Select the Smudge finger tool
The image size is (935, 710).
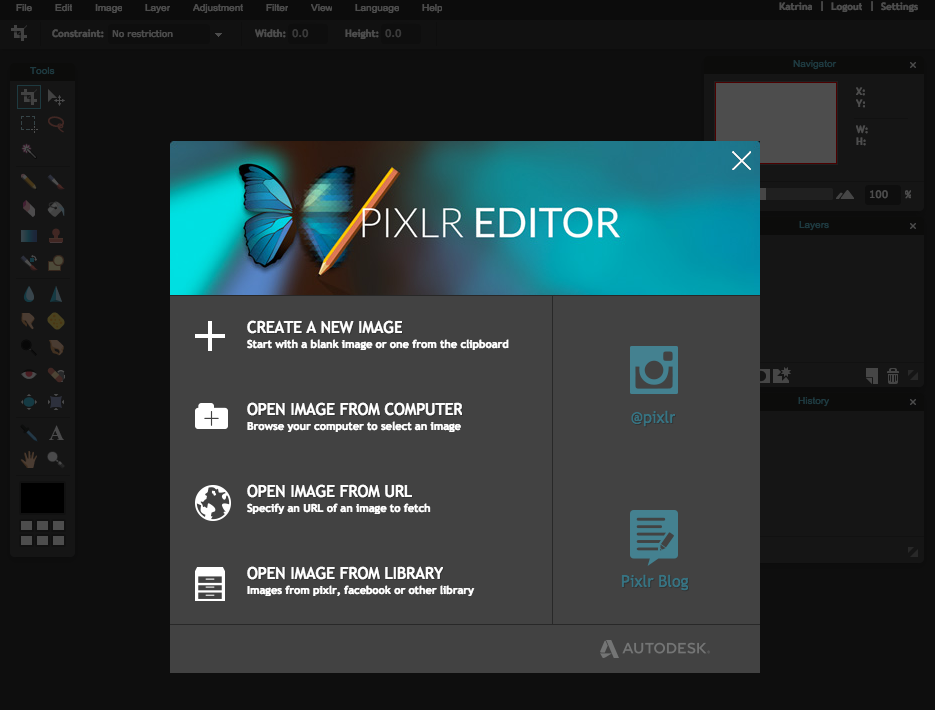(29, 321)
